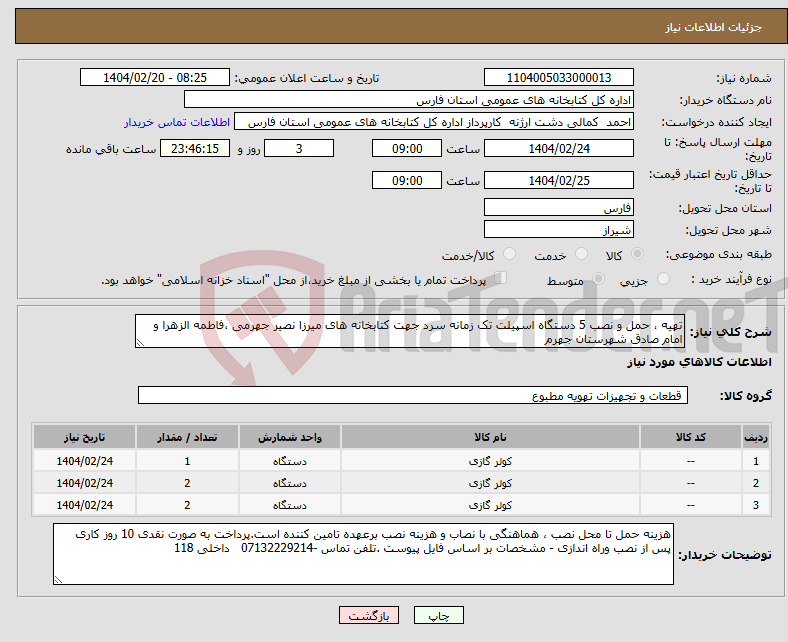Click واحد شمارش column header
The width and height of the screenshot is (788, 642).
(290, 437)
